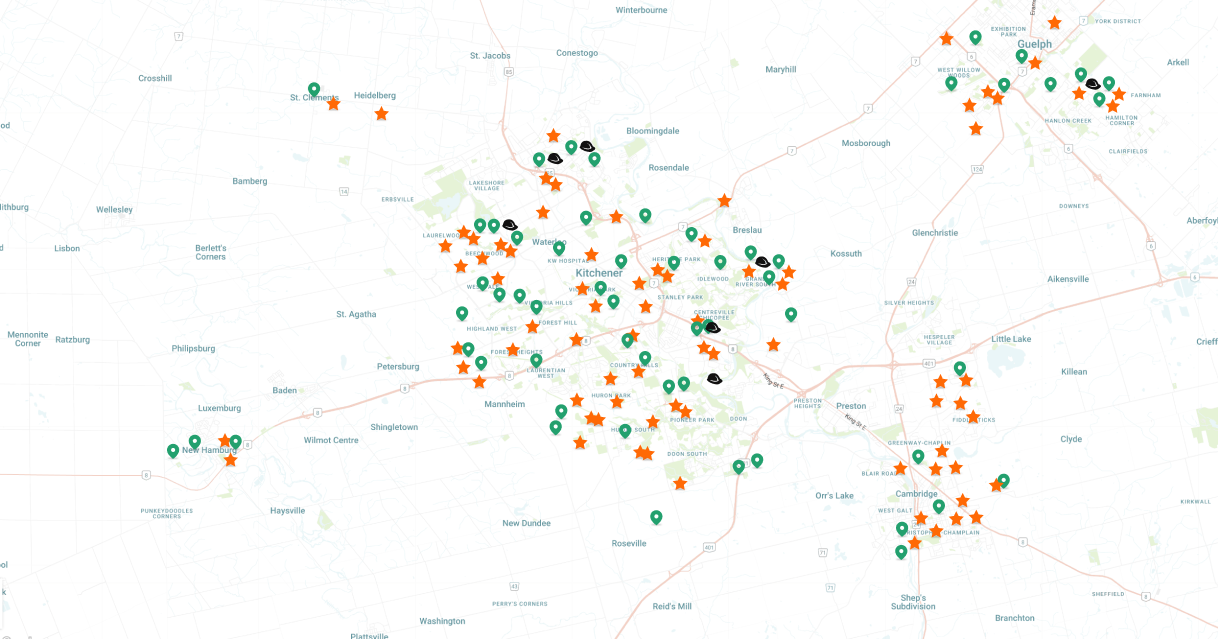Screen dimensions: 1218x639
Task: Select the green pin below Hespeler Village
Action: tap(960, 368)
